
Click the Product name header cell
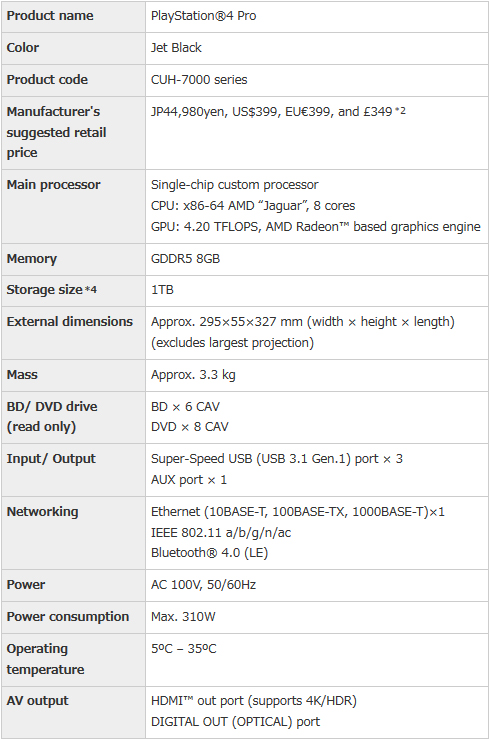(x=73, y=16)
